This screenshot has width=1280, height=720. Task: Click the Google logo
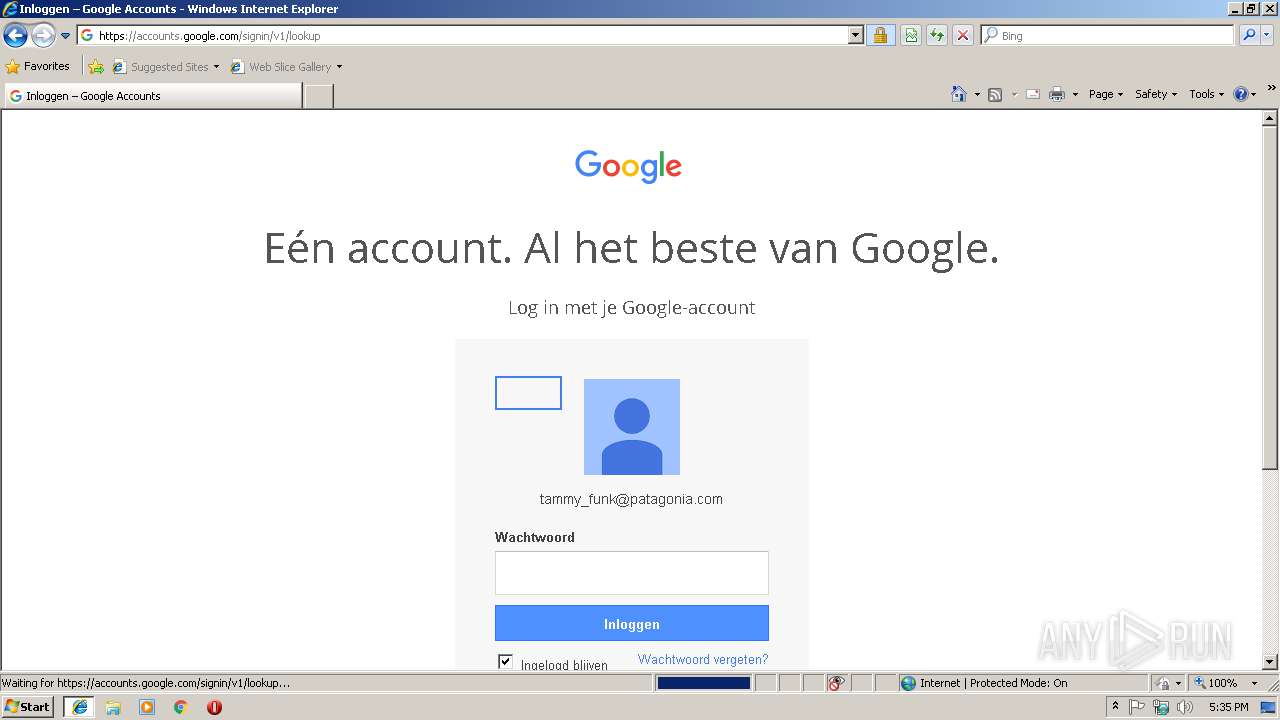[x=628, y=167]
